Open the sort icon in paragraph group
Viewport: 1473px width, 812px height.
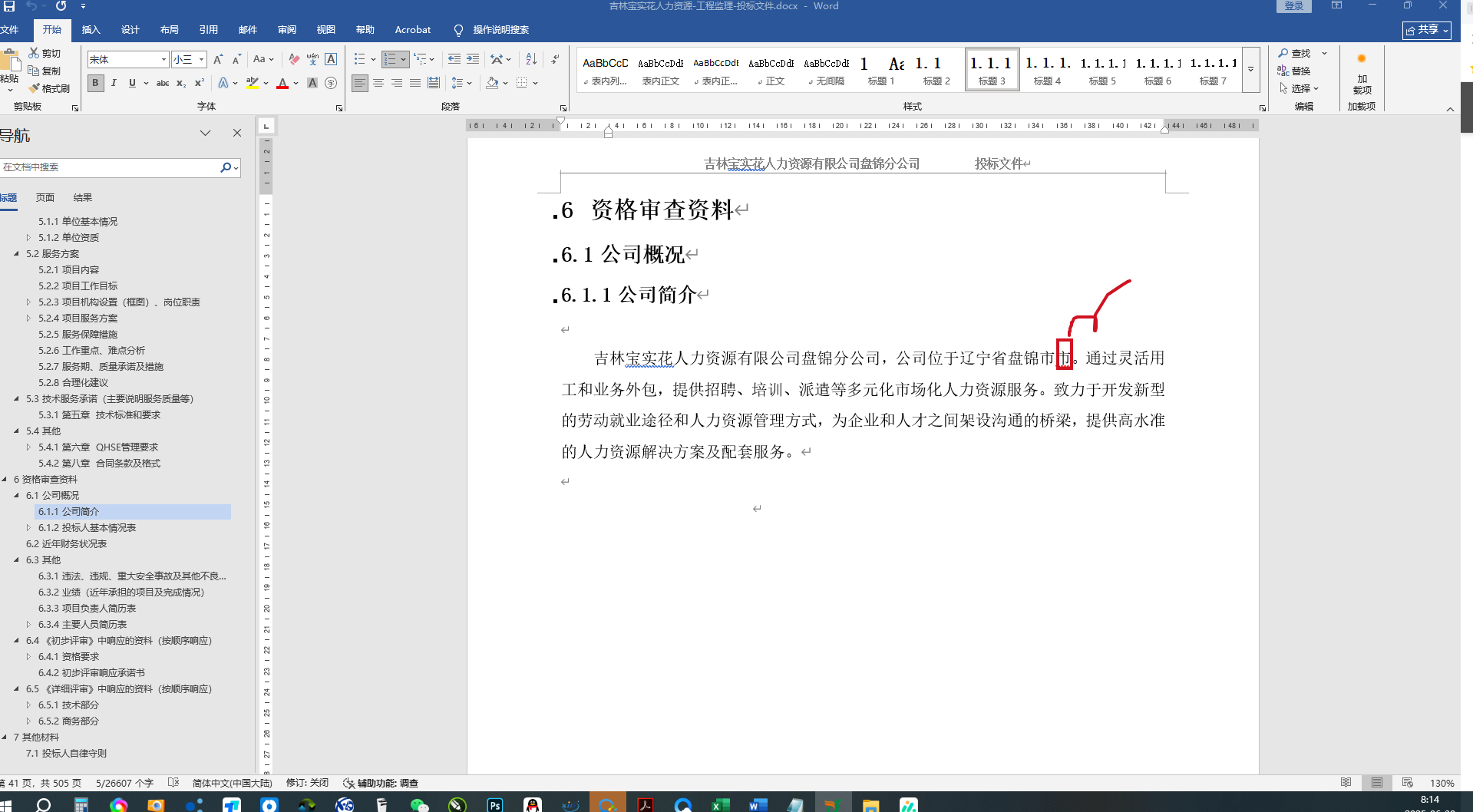pyautogui.click(x=531, y=59)
